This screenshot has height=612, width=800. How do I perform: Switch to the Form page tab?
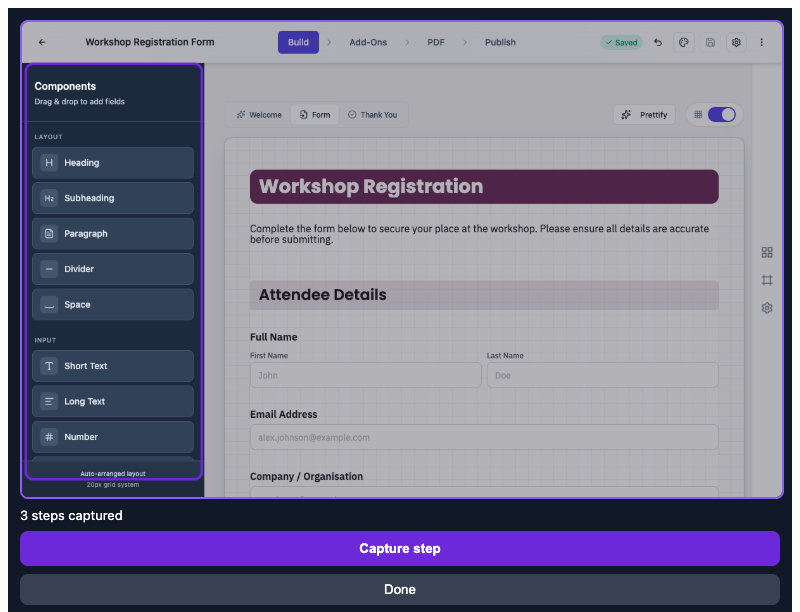point(315,115)
